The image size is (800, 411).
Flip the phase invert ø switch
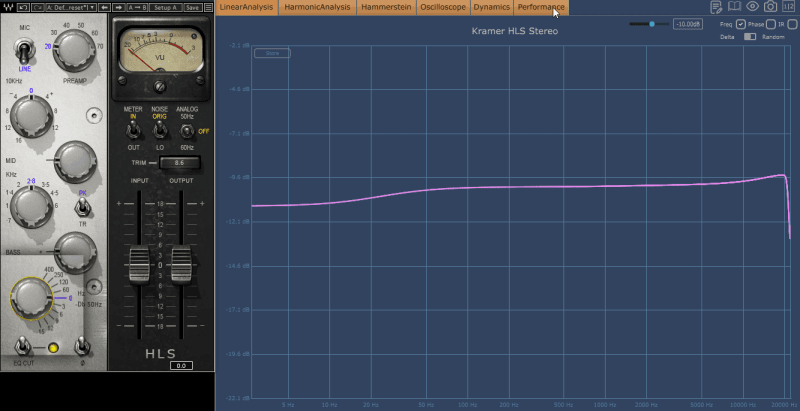82,346
